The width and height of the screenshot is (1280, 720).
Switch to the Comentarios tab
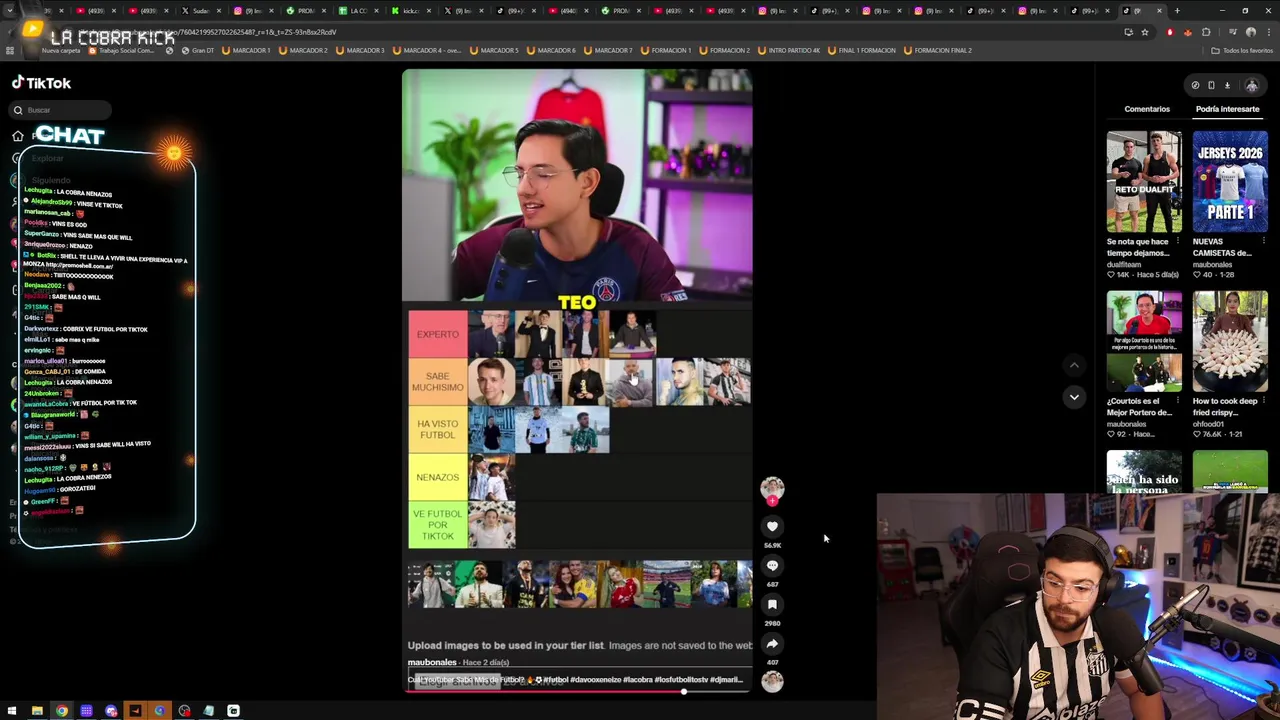click(x=1147, y=109)
